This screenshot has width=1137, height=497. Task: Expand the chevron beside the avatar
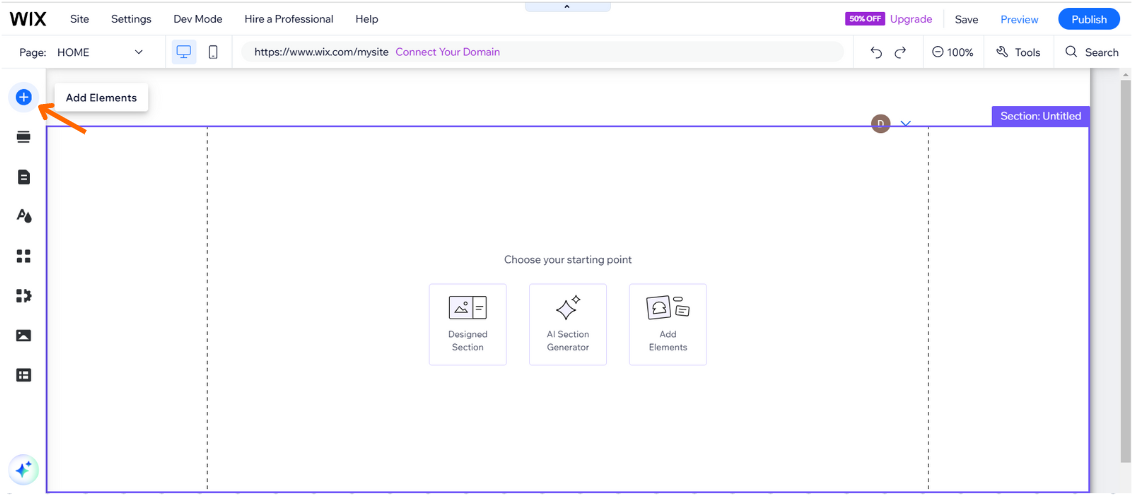tap(906, 123)
